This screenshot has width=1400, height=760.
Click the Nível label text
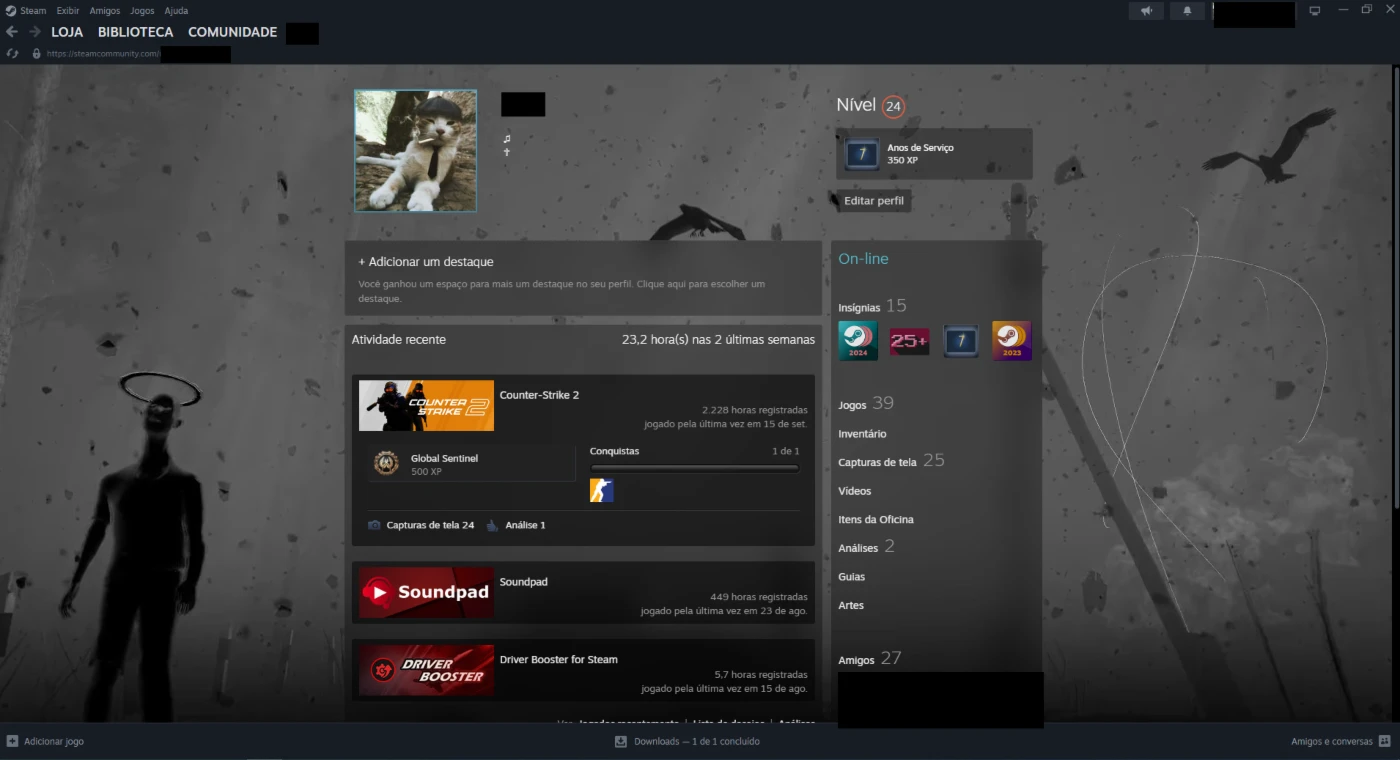tap(856, 105)
